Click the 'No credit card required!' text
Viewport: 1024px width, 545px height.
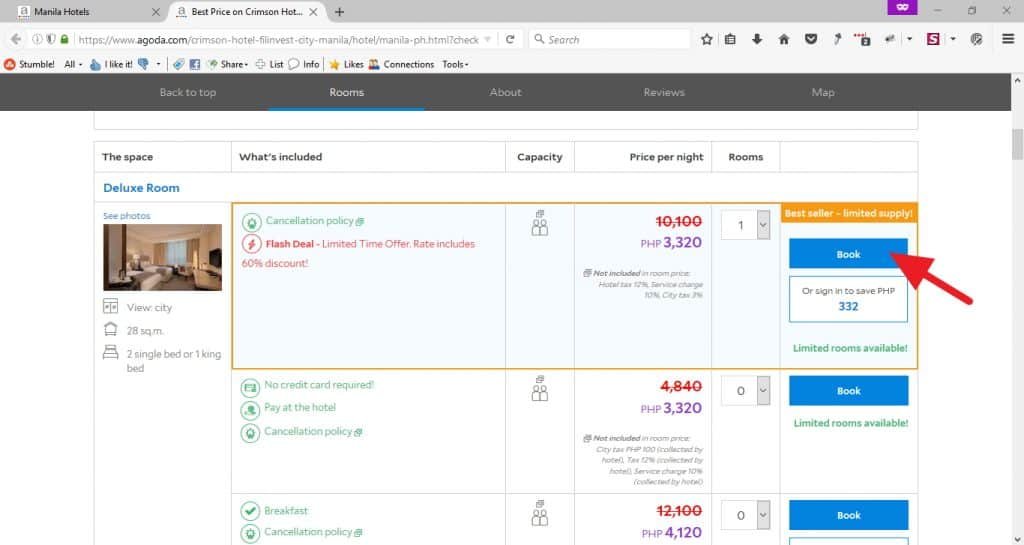[x=319, y=384]
